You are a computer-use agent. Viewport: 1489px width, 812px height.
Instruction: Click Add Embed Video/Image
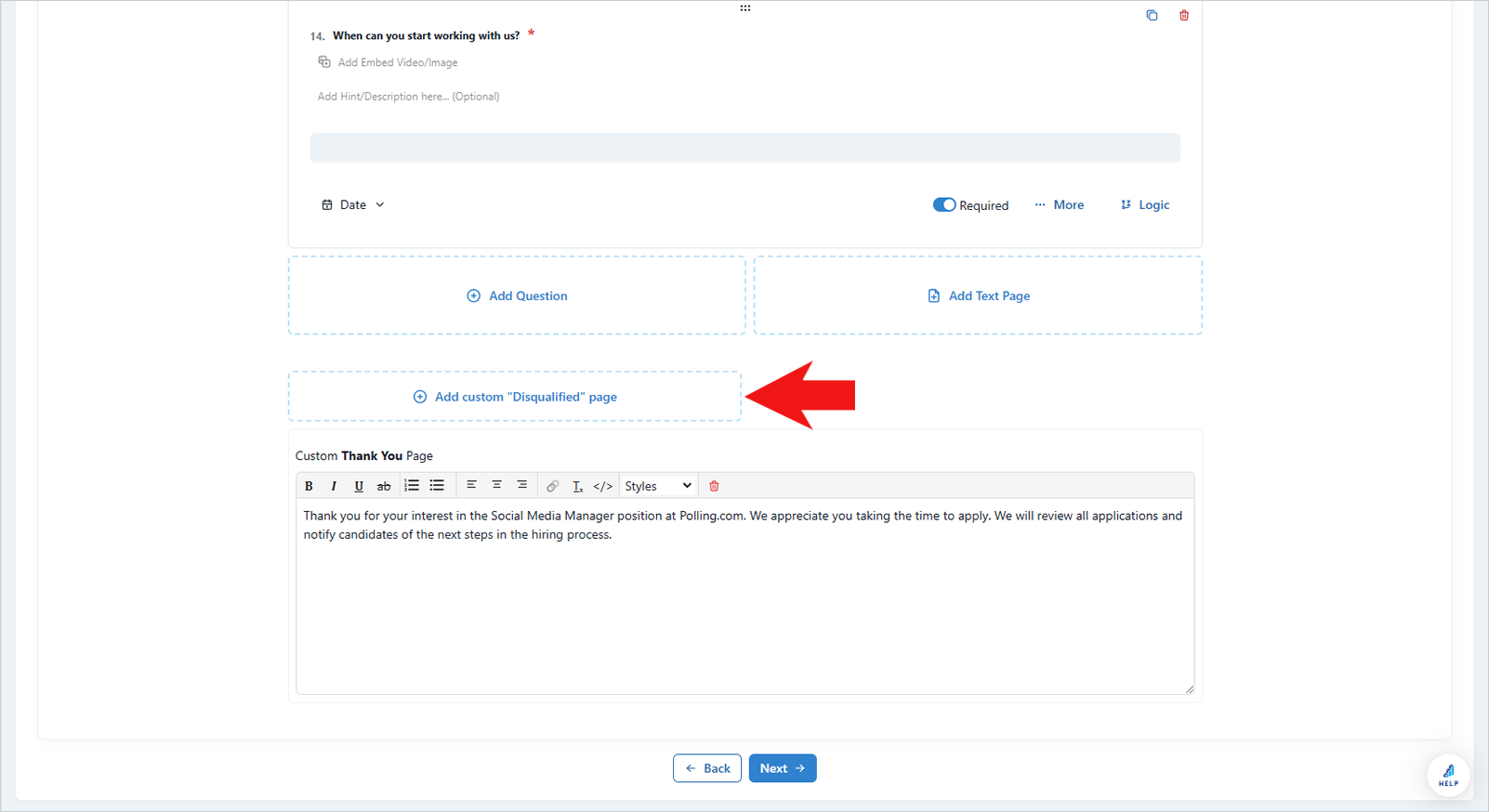coord(388,62)
